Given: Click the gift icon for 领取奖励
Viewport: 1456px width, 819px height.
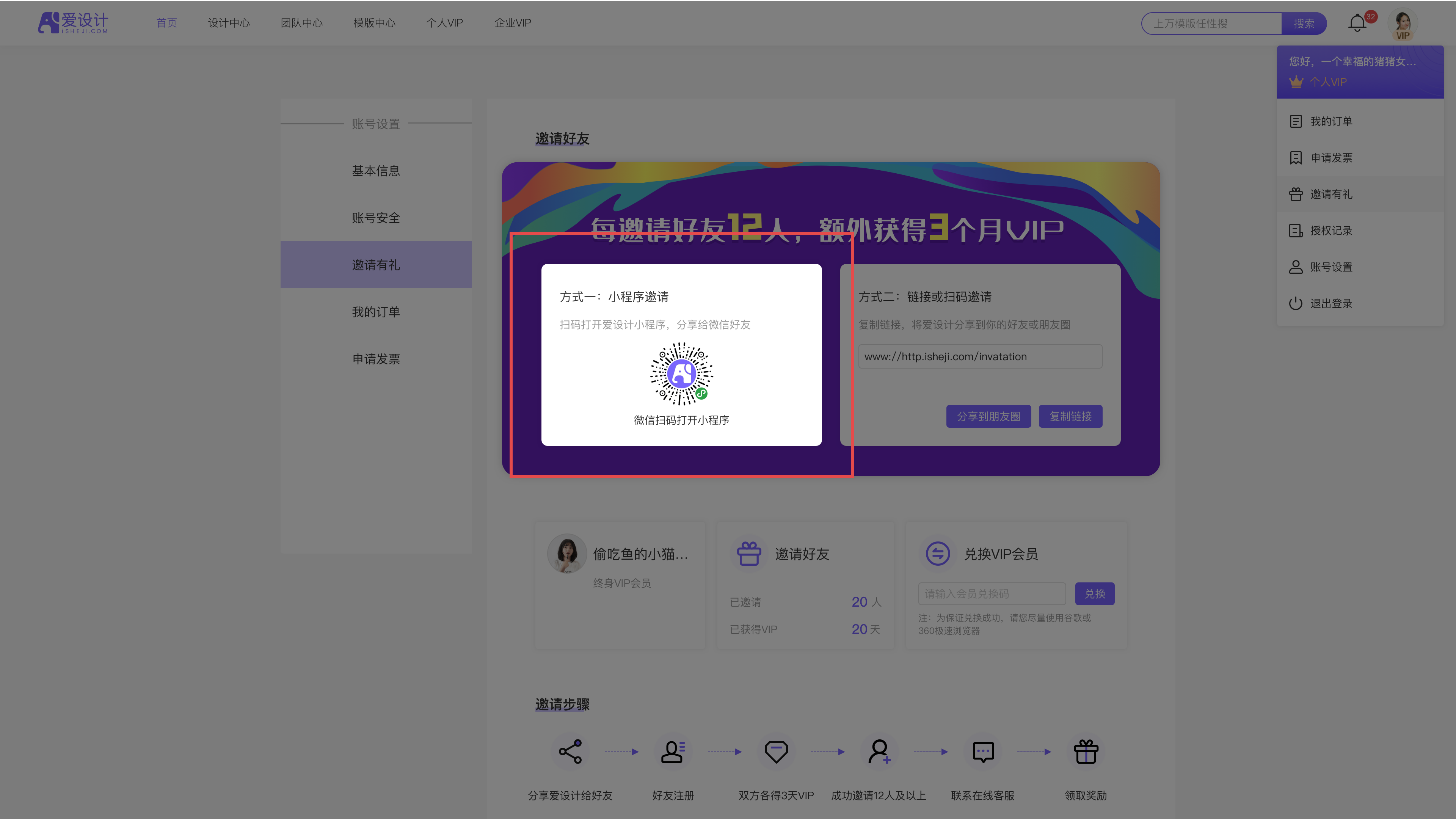Looking at the screenshot, I should point(1086,751).
